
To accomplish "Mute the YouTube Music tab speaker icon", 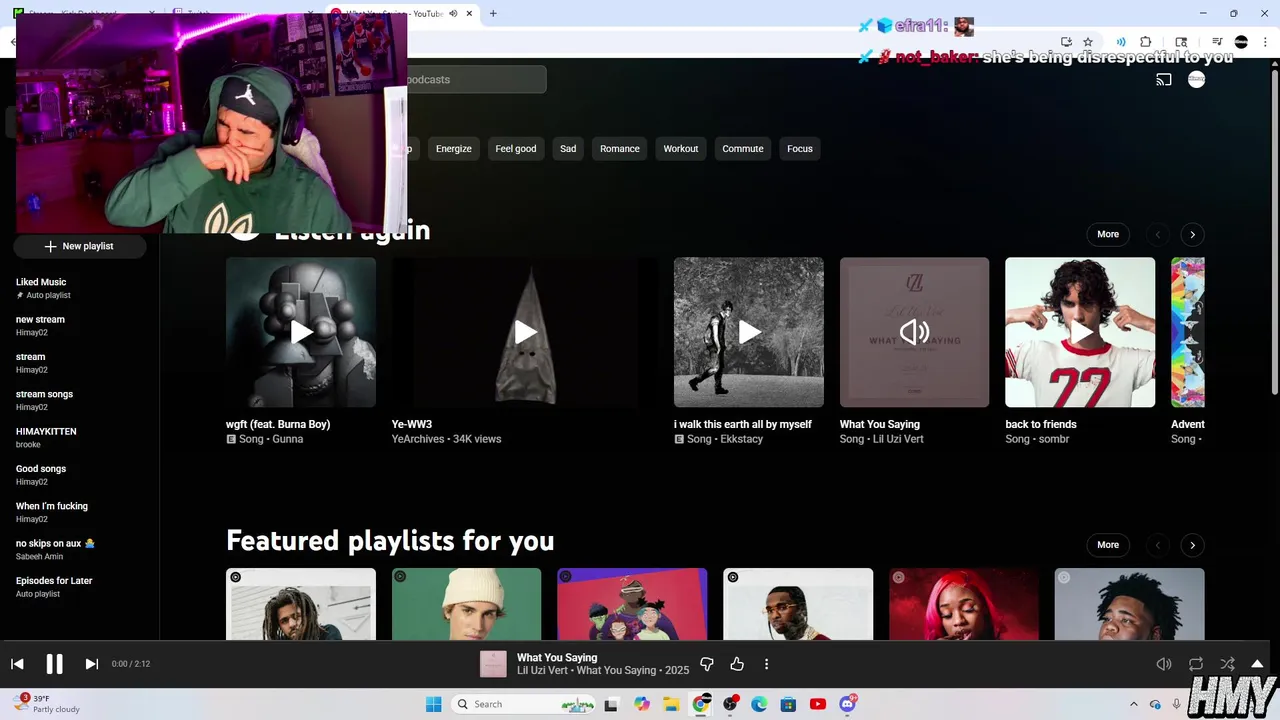I will point(453,14).
